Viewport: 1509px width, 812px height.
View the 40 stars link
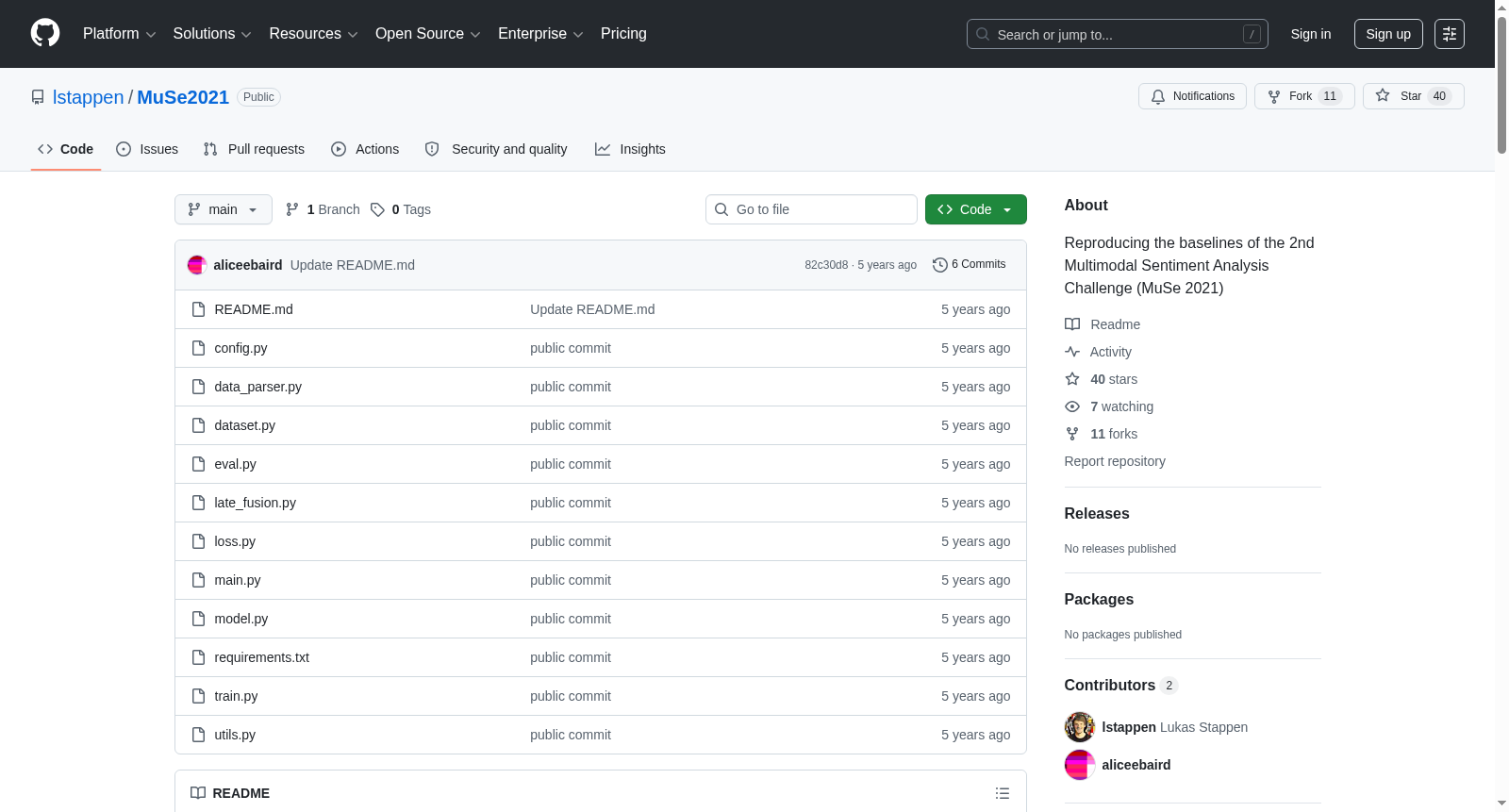pyautogui.click(x=1102, y=379)
